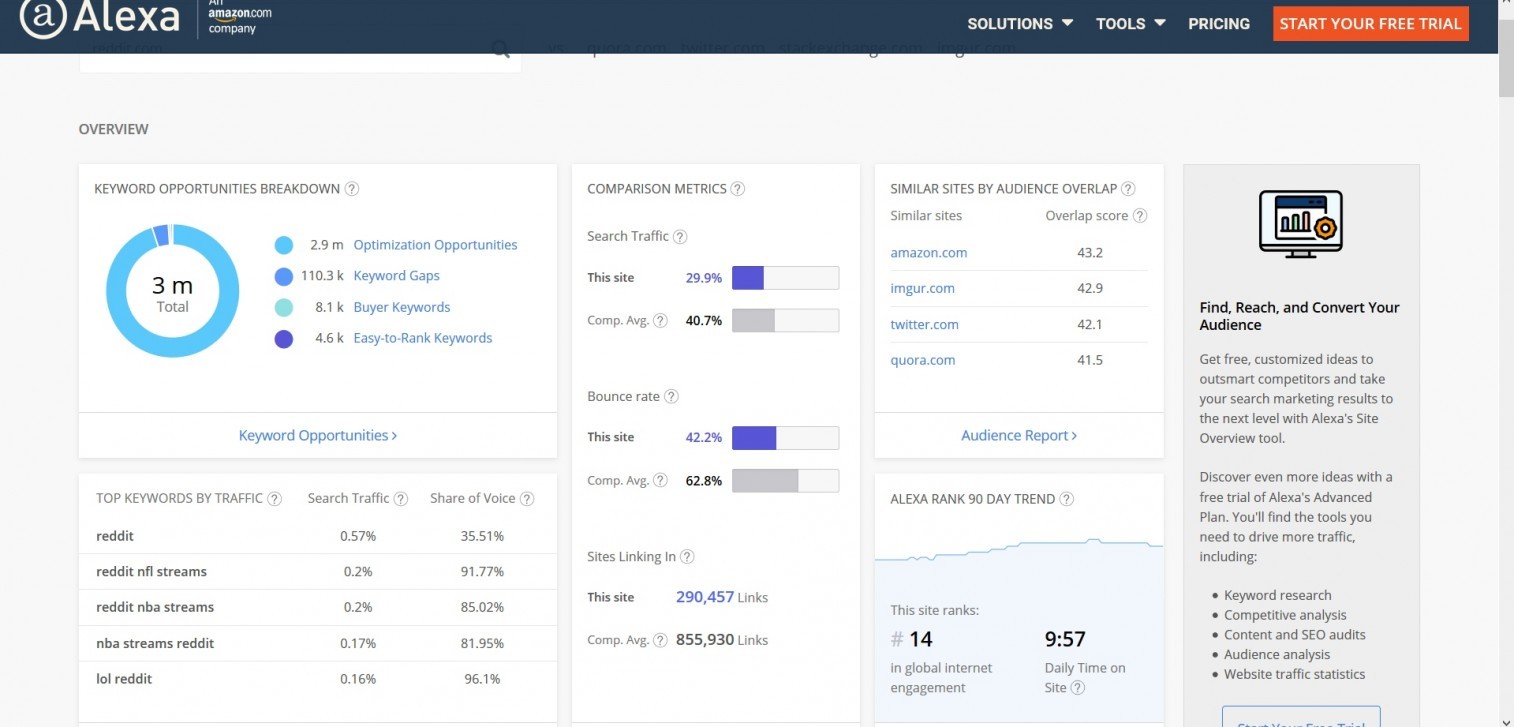Click This site search traffic bar
Viewport: 1514px width, 727px height.
(x=785, y=278)
